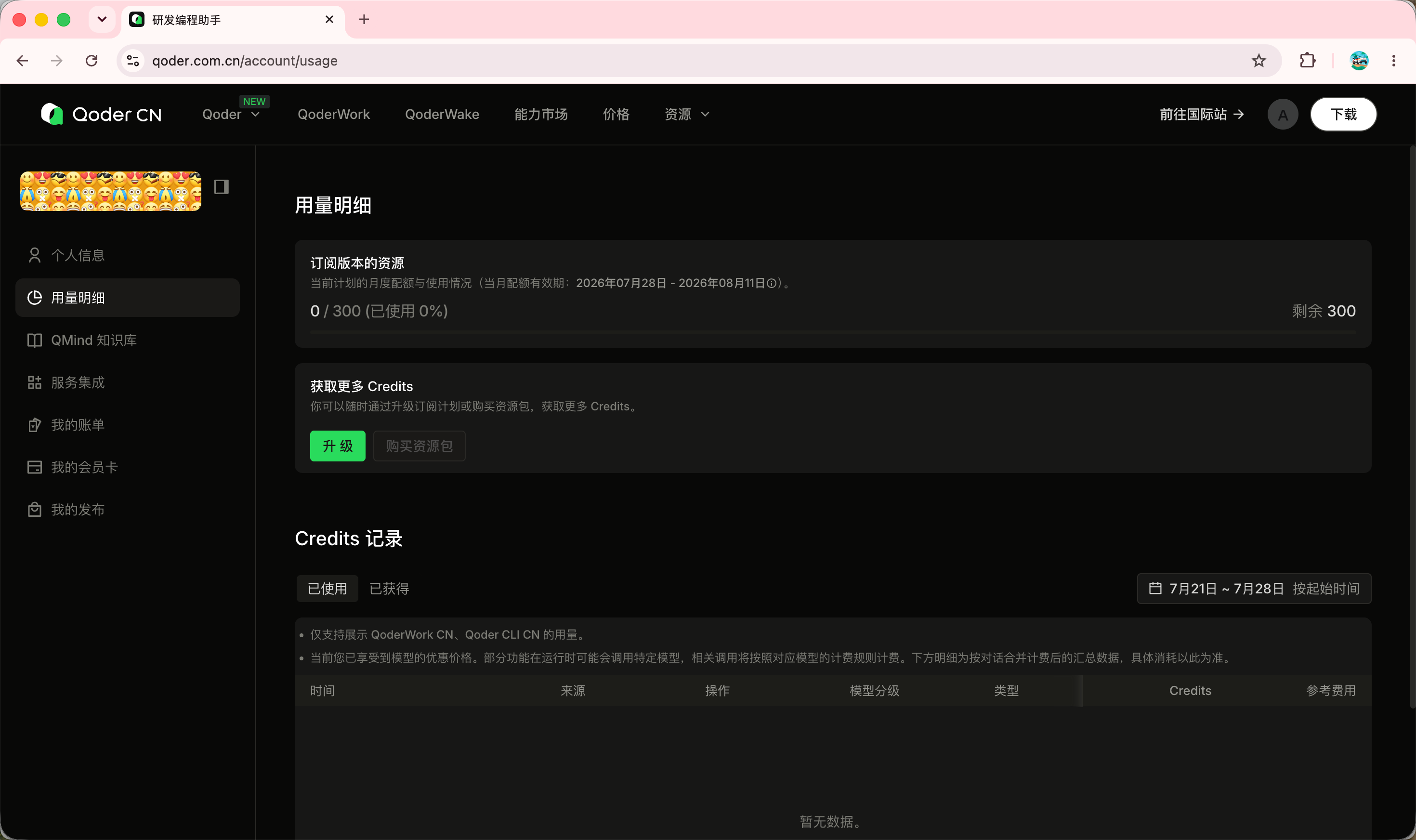The image size is (1416, 840).
Task: Open the Chrome three-dot menu
Action: coord(1394,61)
